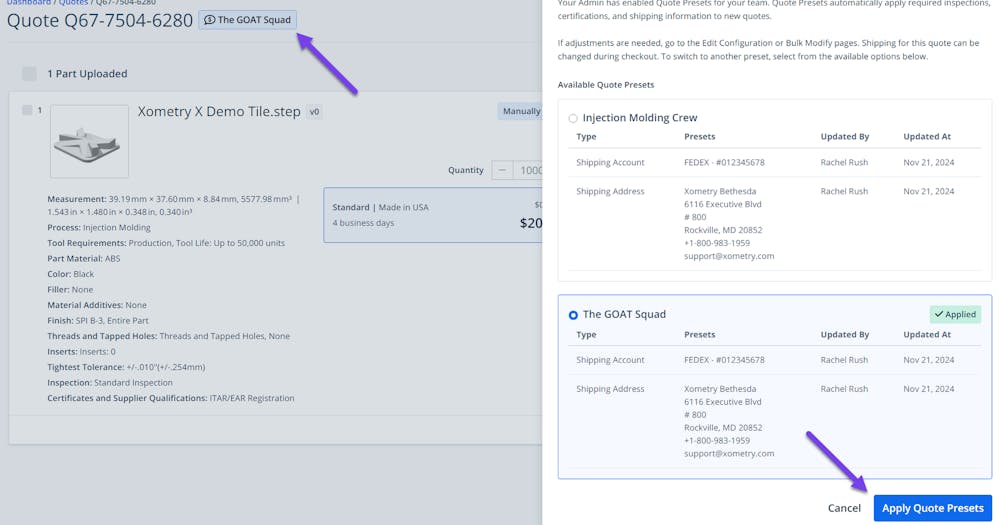The width and height of the screenshot is (1000, 525).
Task: Click the quantity input field
Action: pyautogui.click(x=529, y=170)
